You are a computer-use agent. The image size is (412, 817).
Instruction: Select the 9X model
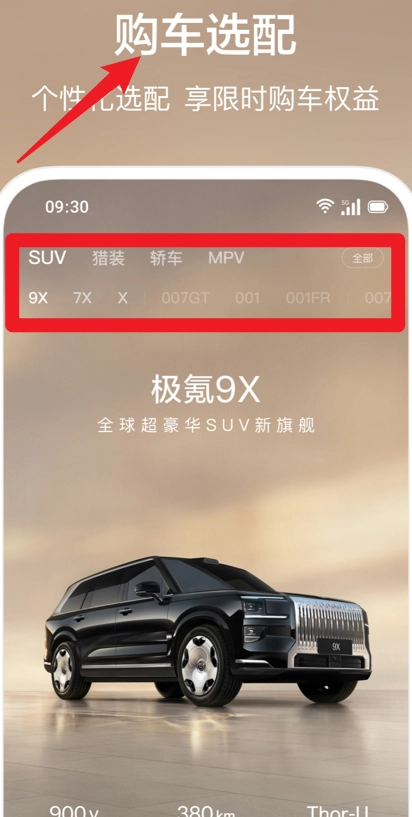pyautogui.click(x=38, y=298)
